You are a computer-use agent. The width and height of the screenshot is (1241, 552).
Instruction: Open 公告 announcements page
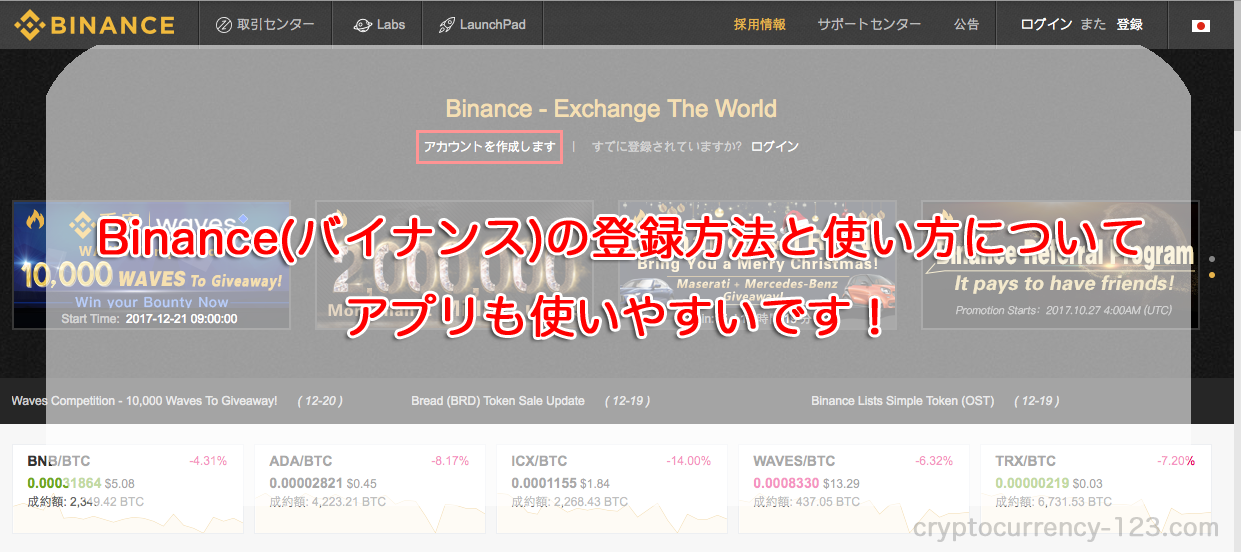(x=966, y=24)
